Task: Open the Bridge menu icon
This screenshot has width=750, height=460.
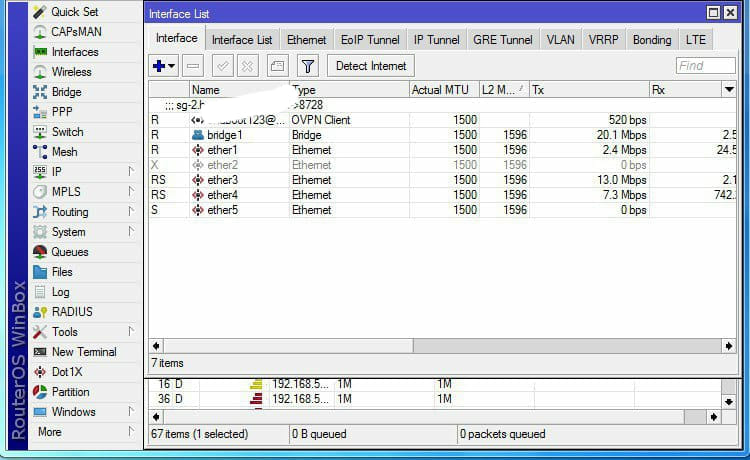Action: 40,92
